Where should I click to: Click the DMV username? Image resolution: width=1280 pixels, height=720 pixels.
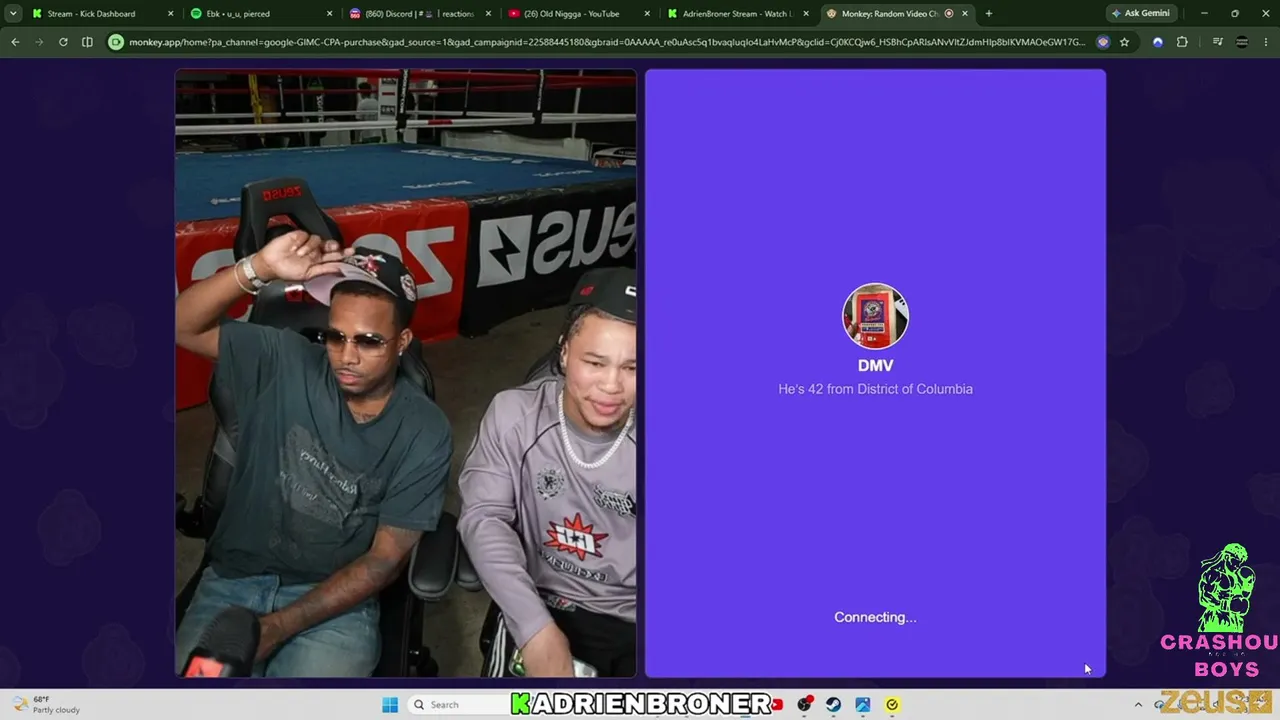[x=875, y=366]
